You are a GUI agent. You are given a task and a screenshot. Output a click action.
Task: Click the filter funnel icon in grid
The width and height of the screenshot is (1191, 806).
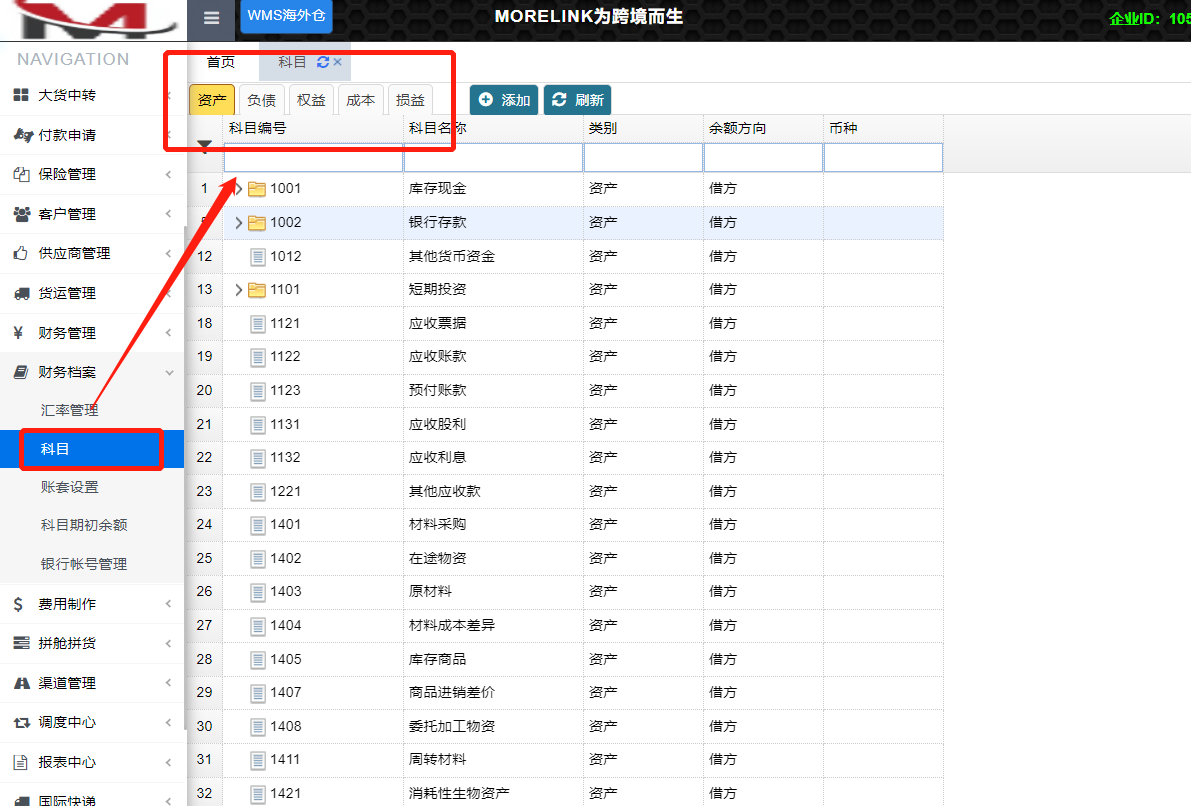pyautogui.click(x=205, y=146)
